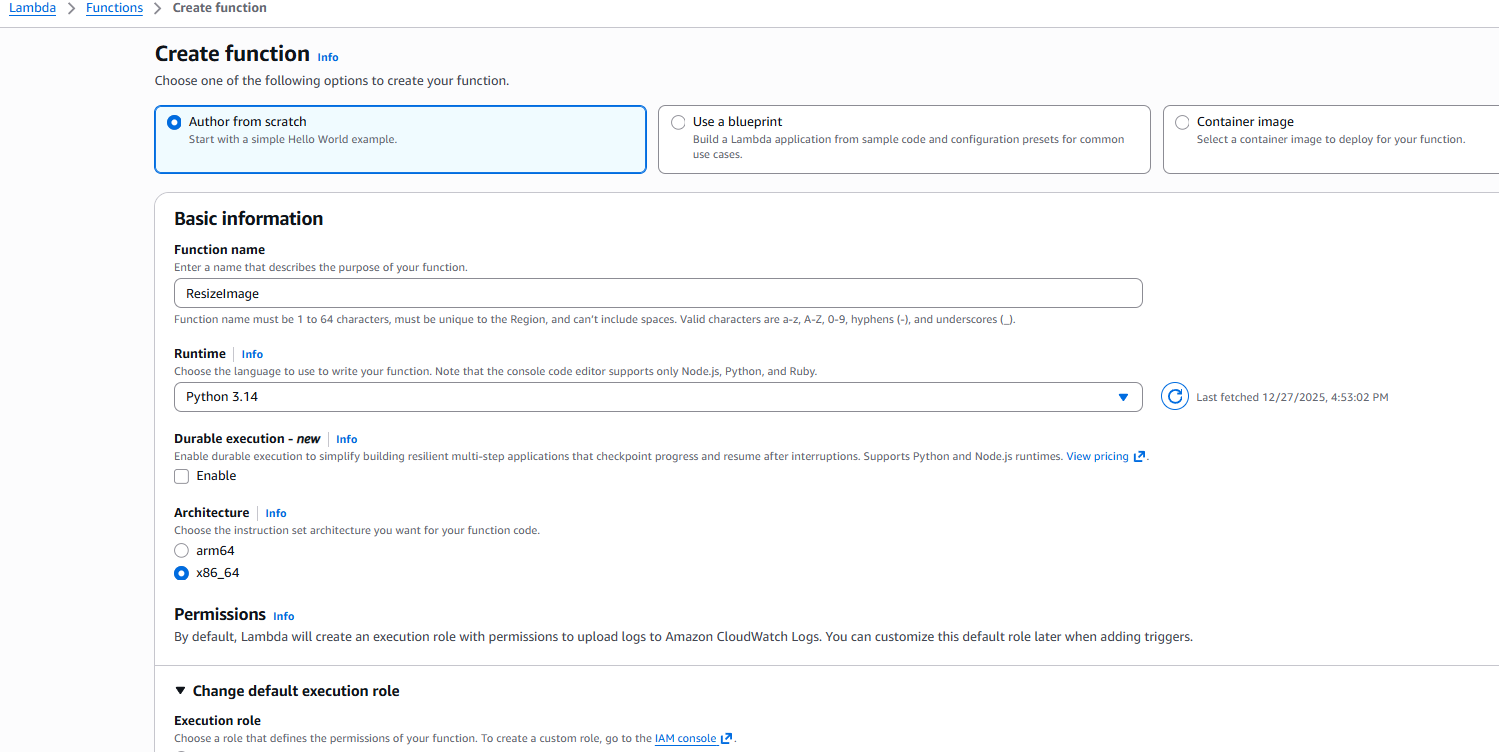The image size is (1499, 752).
Task: Click the Function name input field
Action: click(658, 292)
